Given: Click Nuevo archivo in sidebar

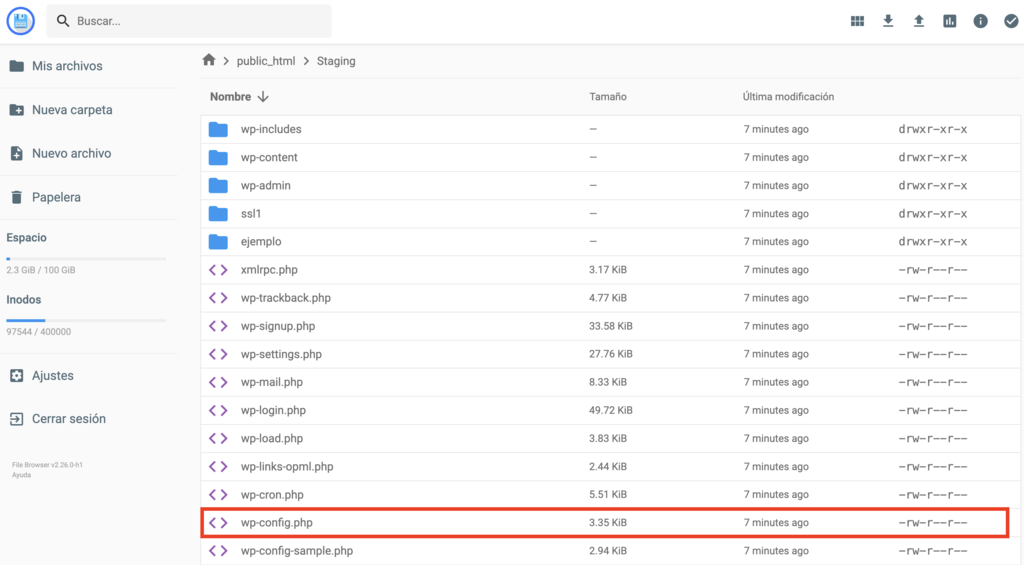Looking at the screenshot, I should 71,153.
